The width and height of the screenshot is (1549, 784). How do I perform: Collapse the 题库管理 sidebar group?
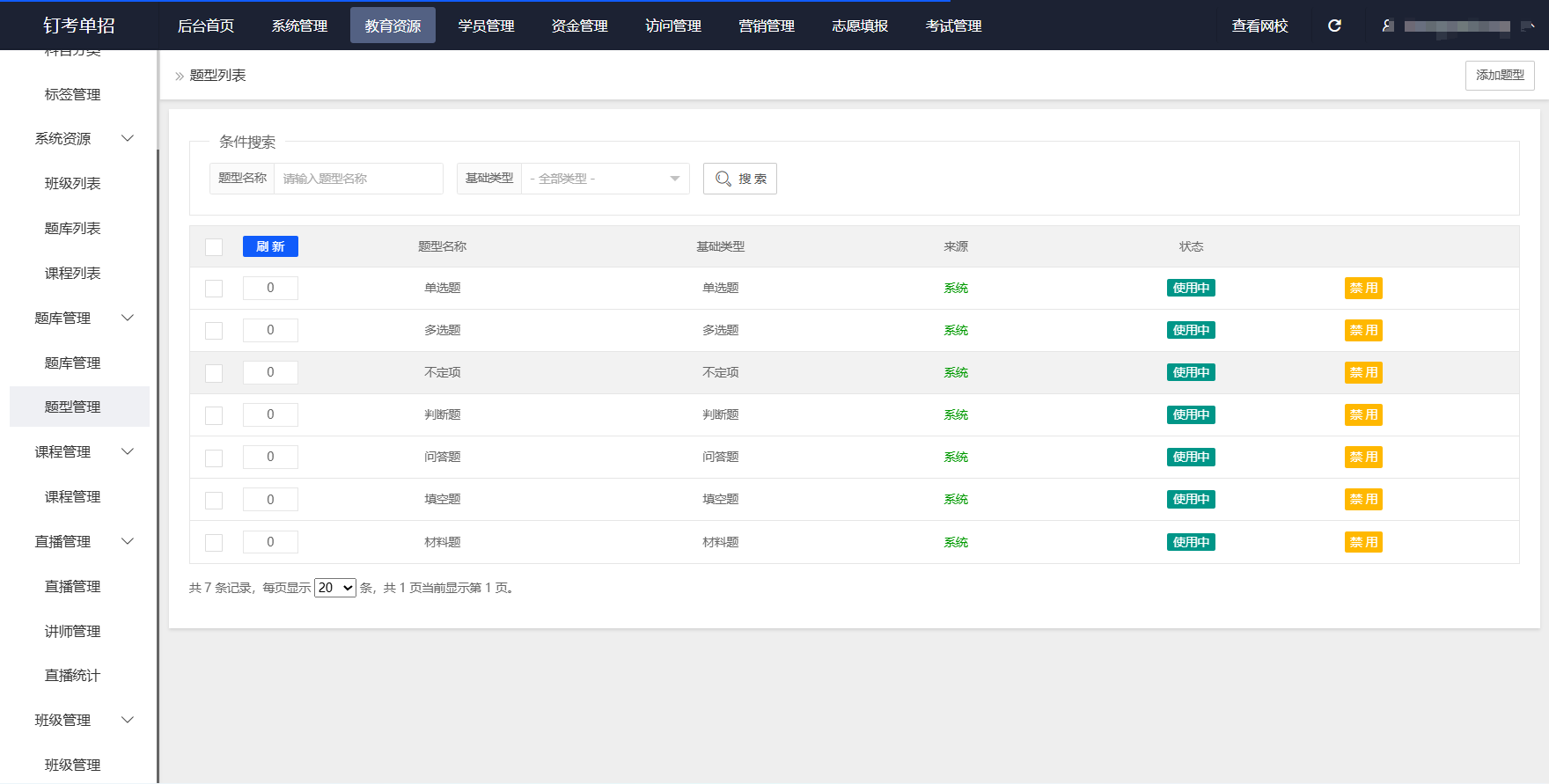point(128,318)
